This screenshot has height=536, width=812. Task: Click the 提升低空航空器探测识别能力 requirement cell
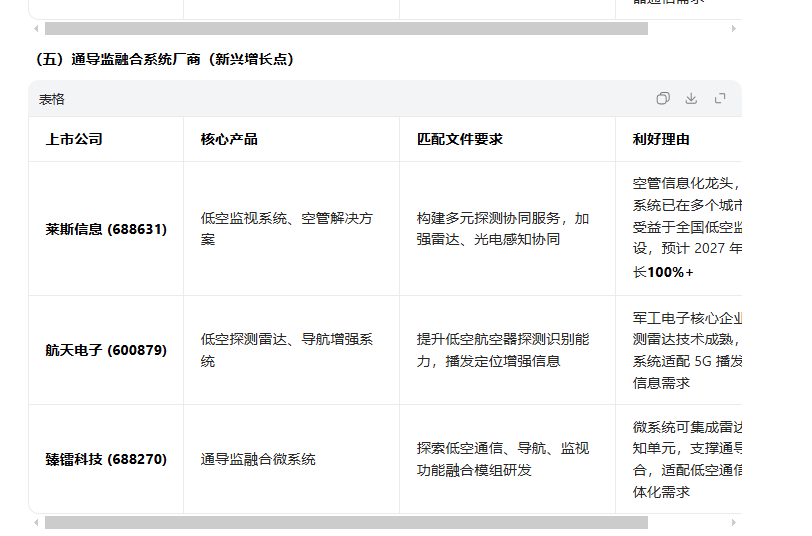[508, 350]
